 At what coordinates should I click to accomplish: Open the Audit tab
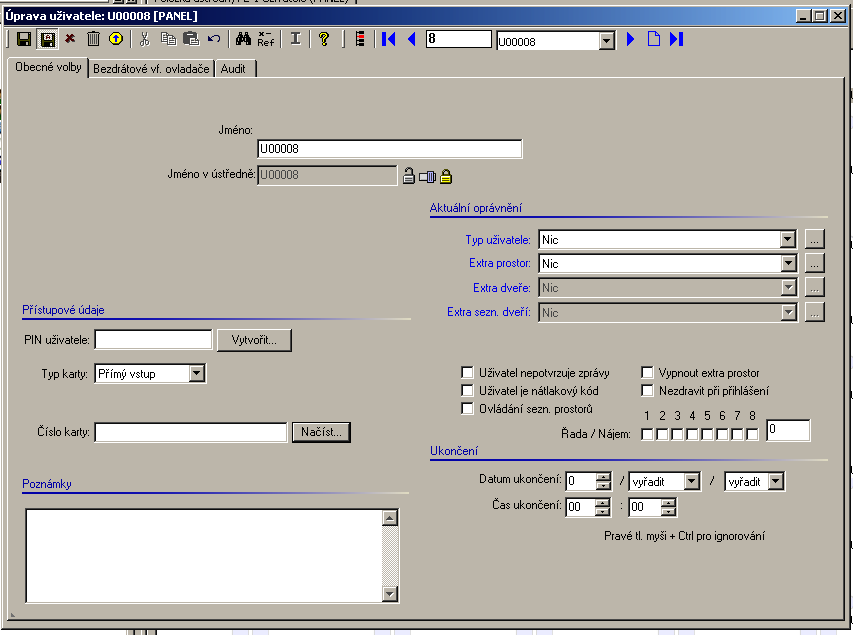click(x=236, y=69)
